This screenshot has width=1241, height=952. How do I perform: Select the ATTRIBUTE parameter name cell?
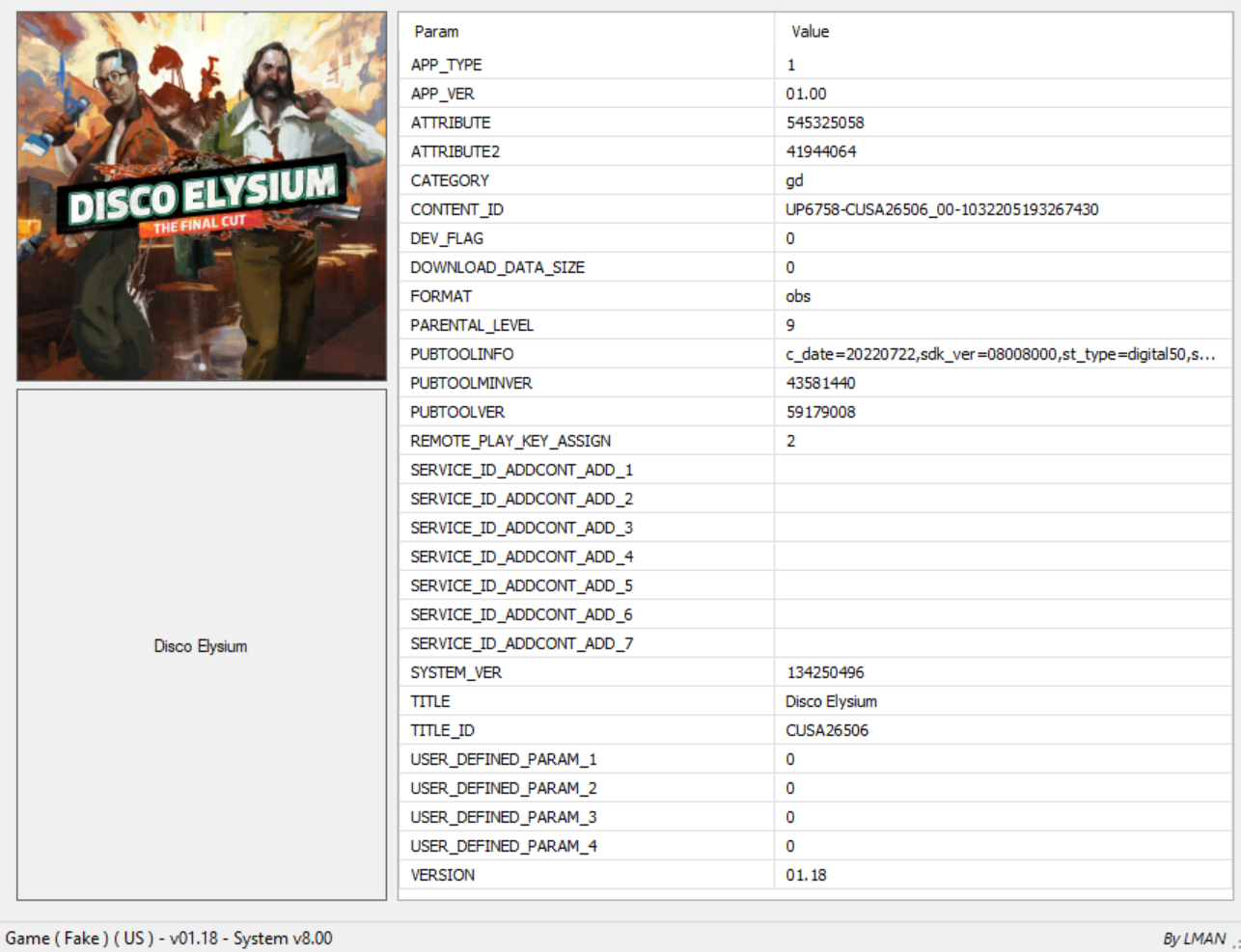tap(587, 122)
